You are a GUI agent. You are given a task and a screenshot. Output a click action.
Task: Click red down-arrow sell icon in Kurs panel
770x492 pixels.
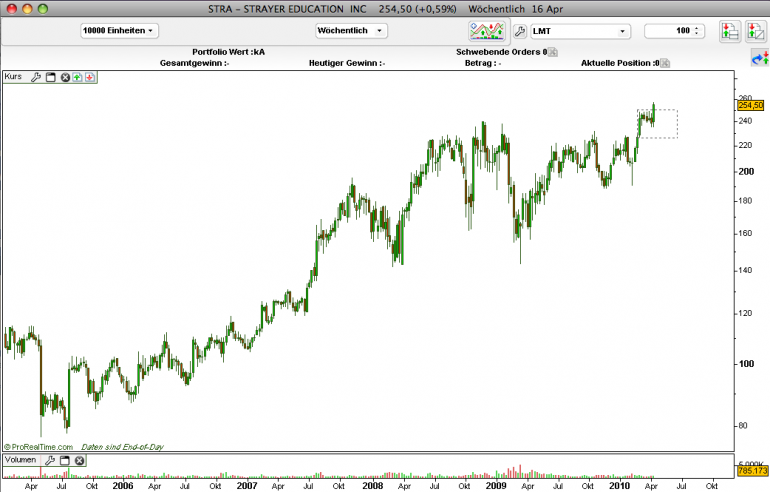point(89,77)
